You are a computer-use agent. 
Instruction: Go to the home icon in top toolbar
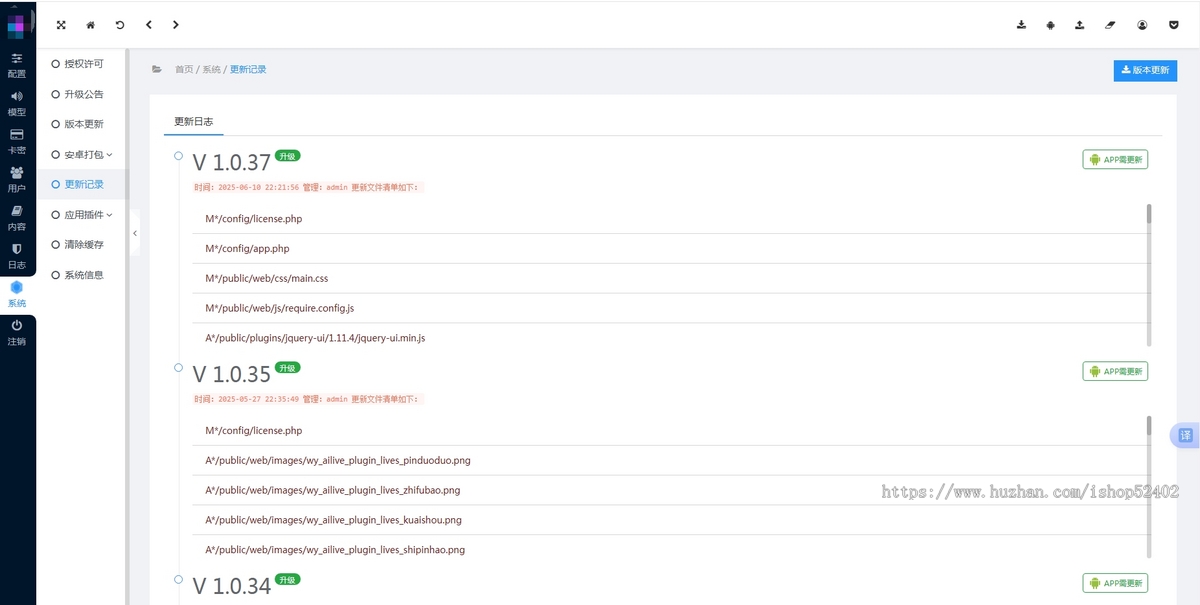coord(90,25)
